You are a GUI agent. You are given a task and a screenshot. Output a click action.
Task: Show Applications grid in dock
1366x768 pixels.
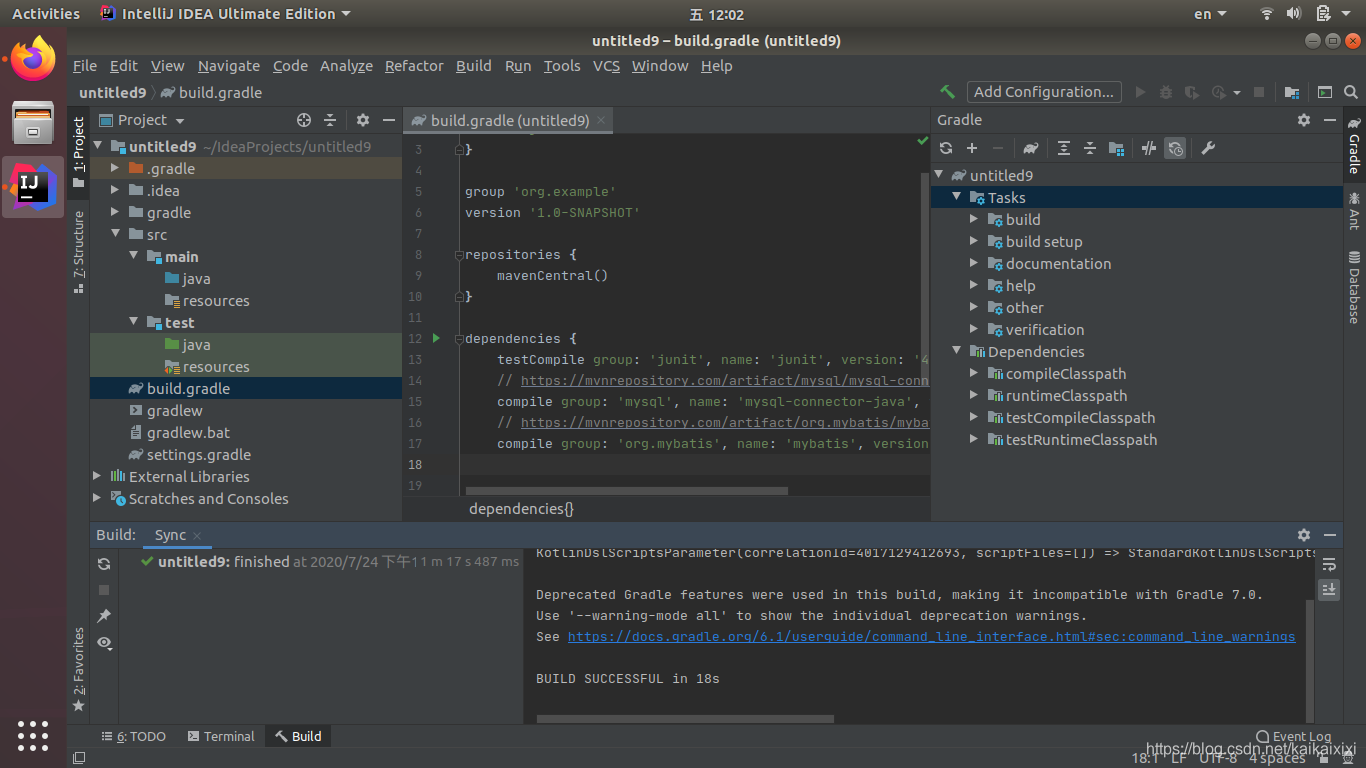(33, 736)
